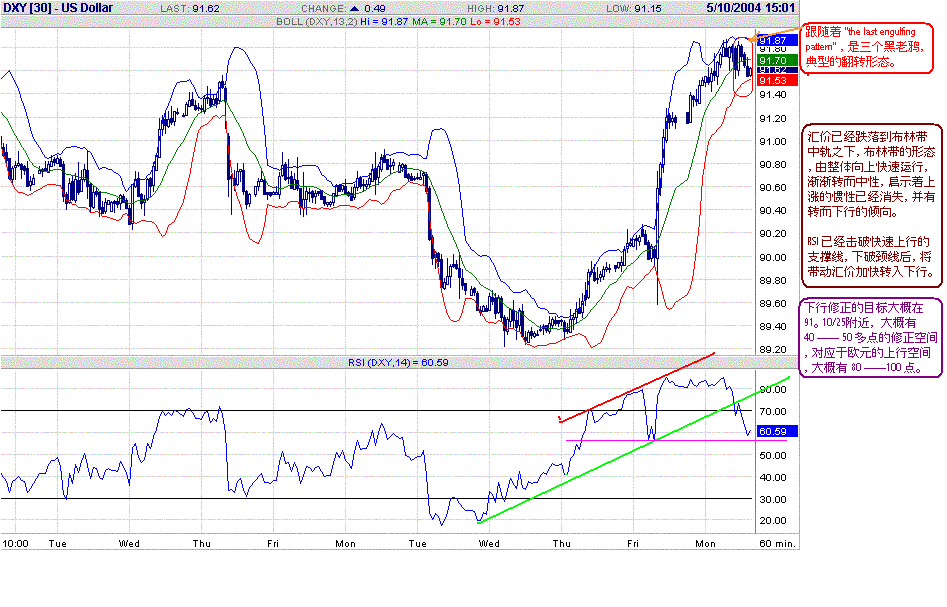This screenshot has height=607, width=947.
Task: Click the dark red Bollinger analysis text box
Action: click(x=872, y=206)
